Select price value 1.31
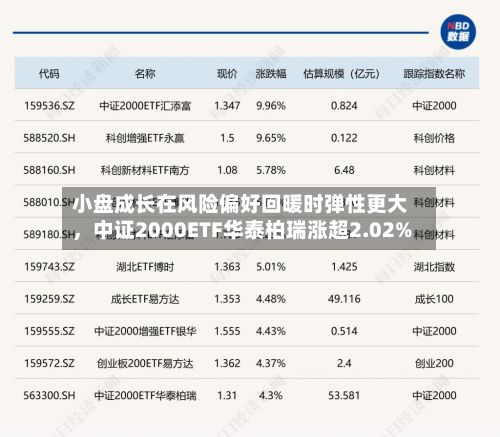Viewport: 500px width, 437px height. click(227, 395)
